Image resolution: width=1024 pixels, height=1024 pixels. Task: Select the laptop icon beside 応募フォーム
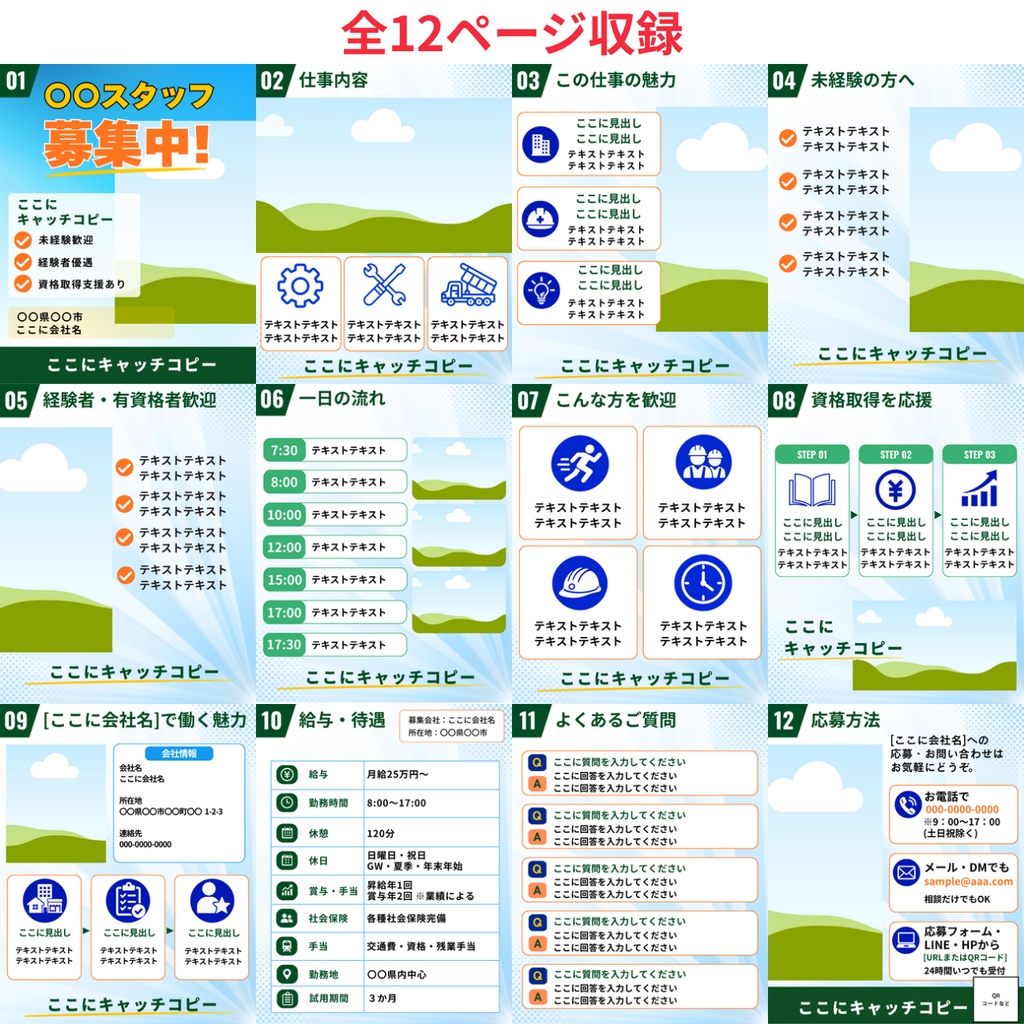tap(906, 940)
